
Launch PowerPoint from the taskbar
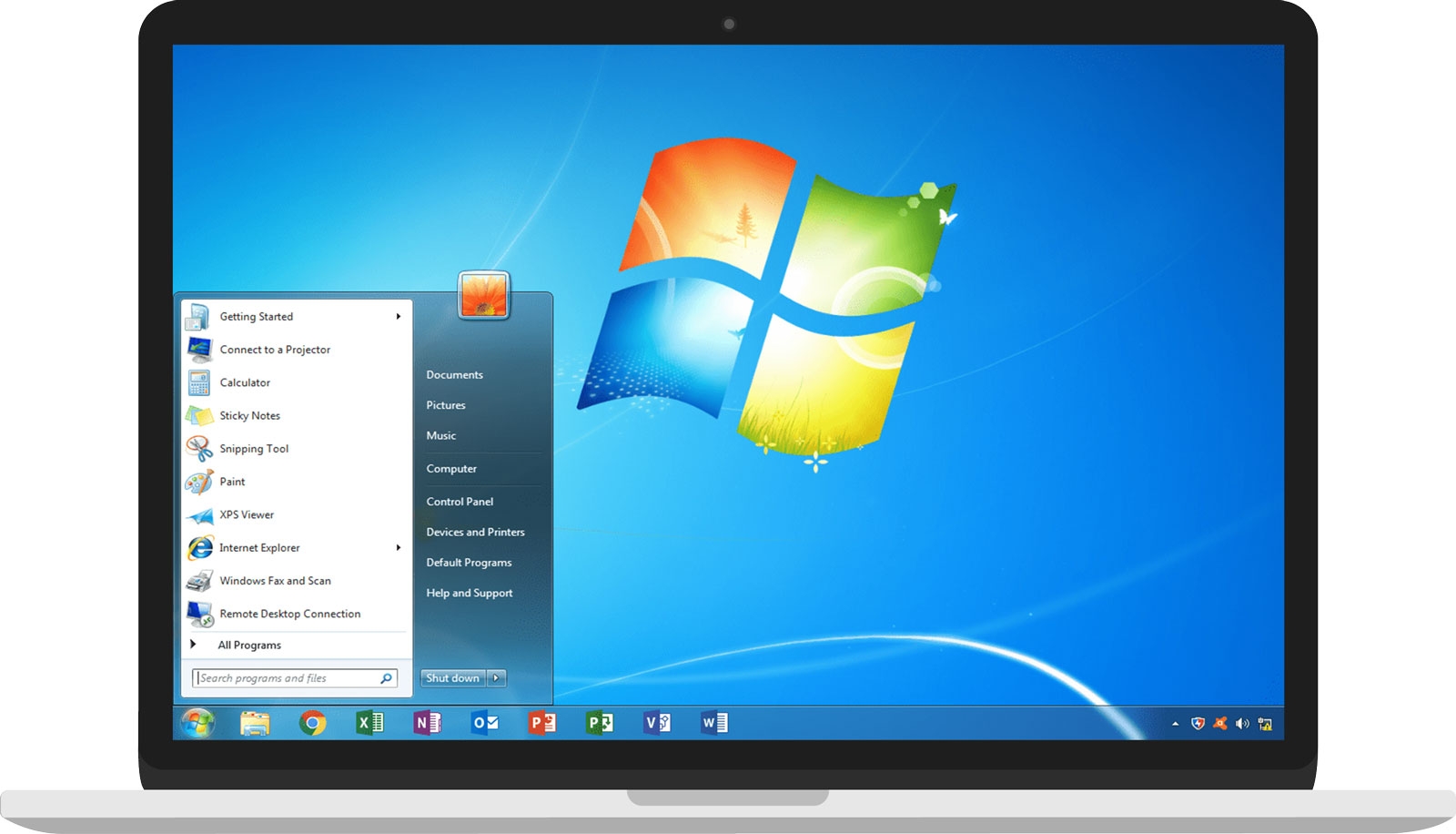tap(541, 723)
